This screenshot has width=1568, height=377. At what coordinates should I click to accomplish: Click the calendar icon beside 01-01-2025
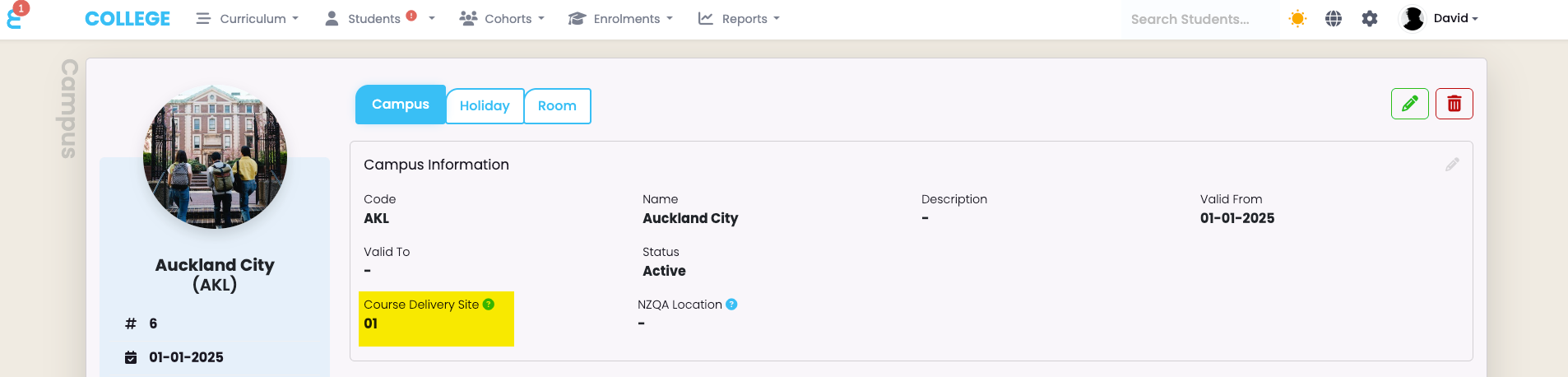pos(131,357)
